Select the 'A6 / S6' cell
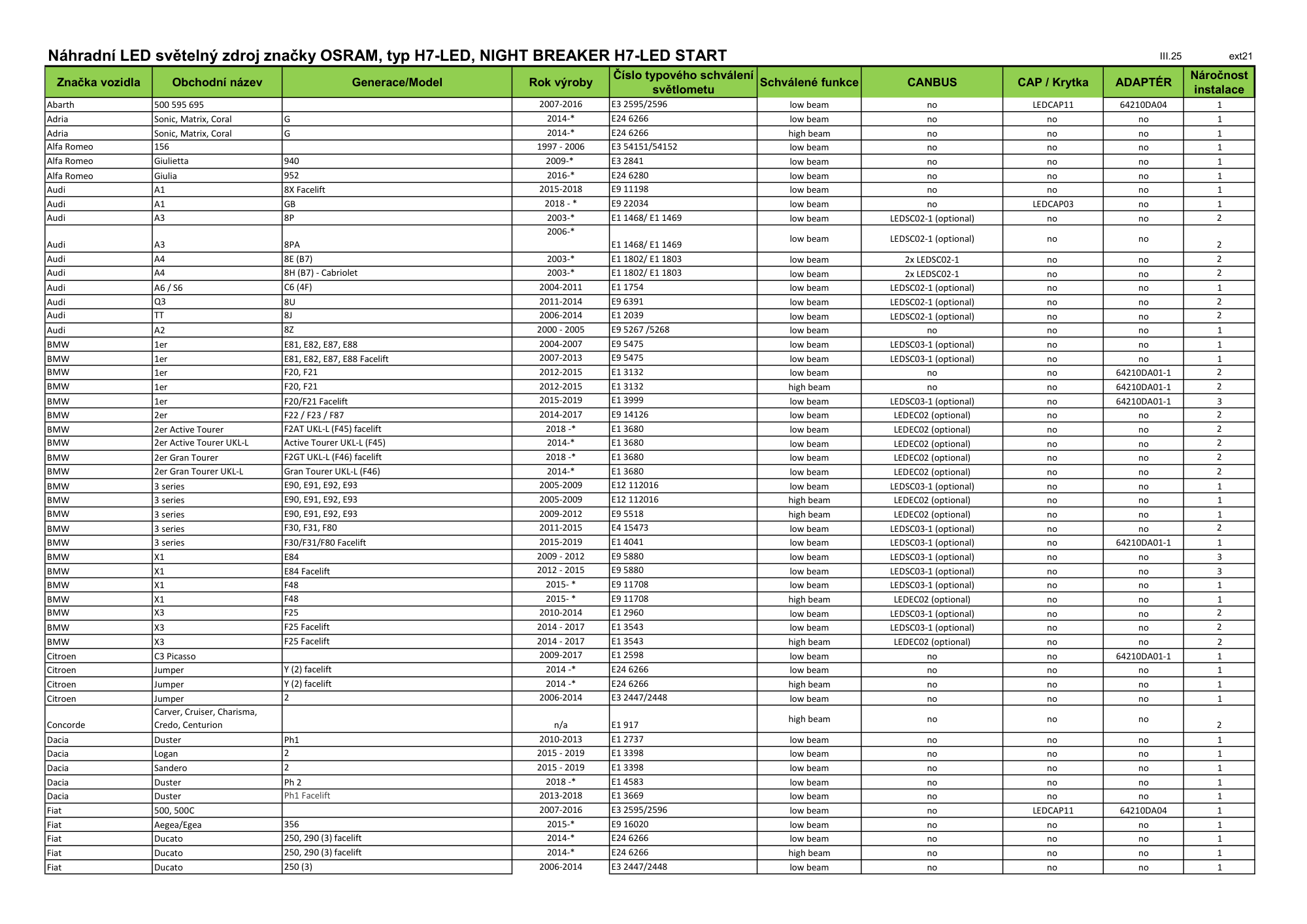1307x924 pixels. click(217, 288)
